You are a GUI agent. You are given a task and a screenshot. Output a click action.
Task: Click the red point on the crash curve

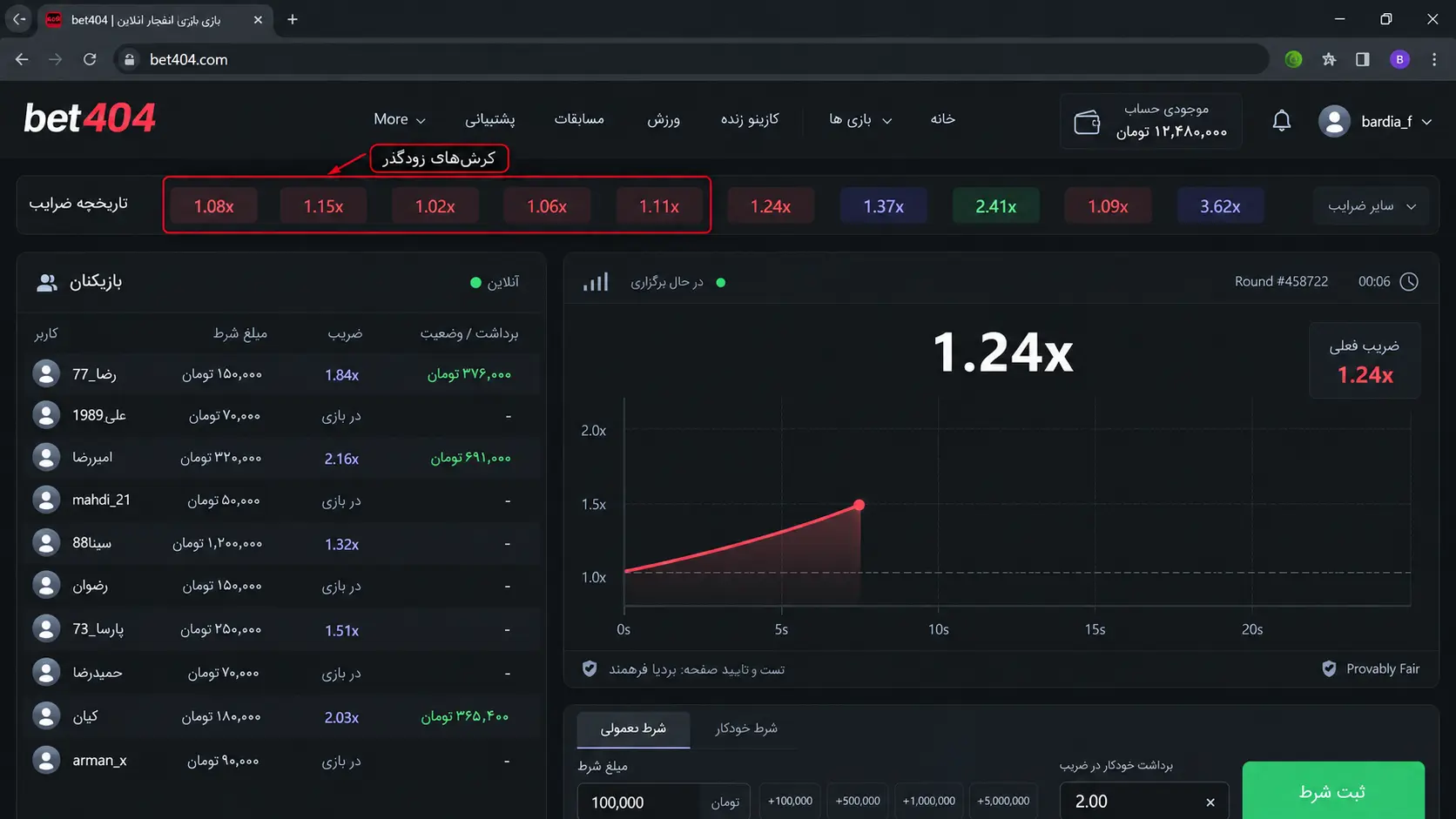[859, 505]
